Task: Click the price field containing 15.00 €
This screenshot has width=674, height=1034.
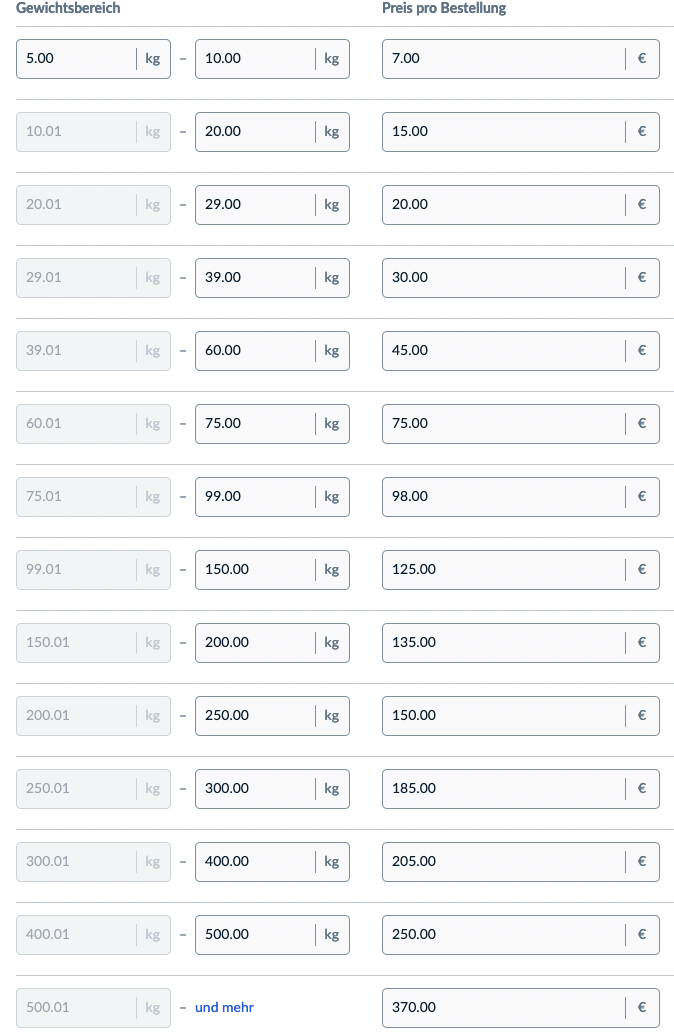Action: (503, 131)
